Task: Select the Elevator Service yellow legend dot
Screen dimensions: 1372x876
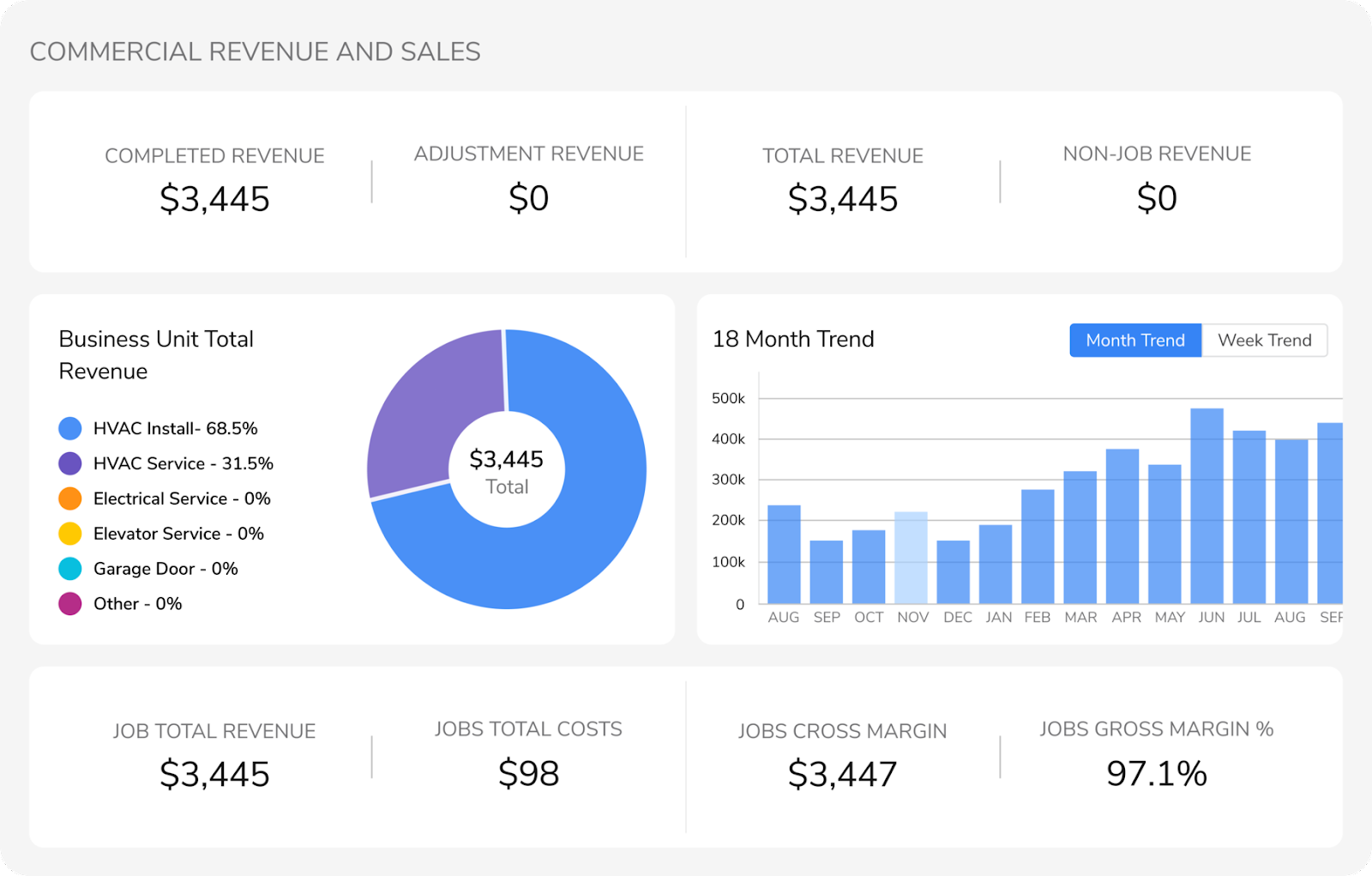Action: (70, 534)
